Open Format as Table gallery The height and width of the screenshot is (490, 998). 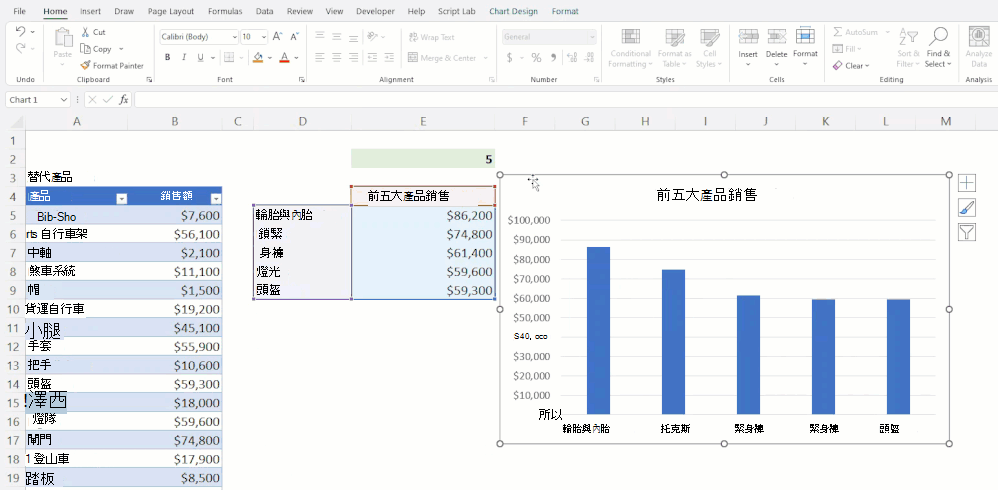pyautogui.click(x=674, y=48)
